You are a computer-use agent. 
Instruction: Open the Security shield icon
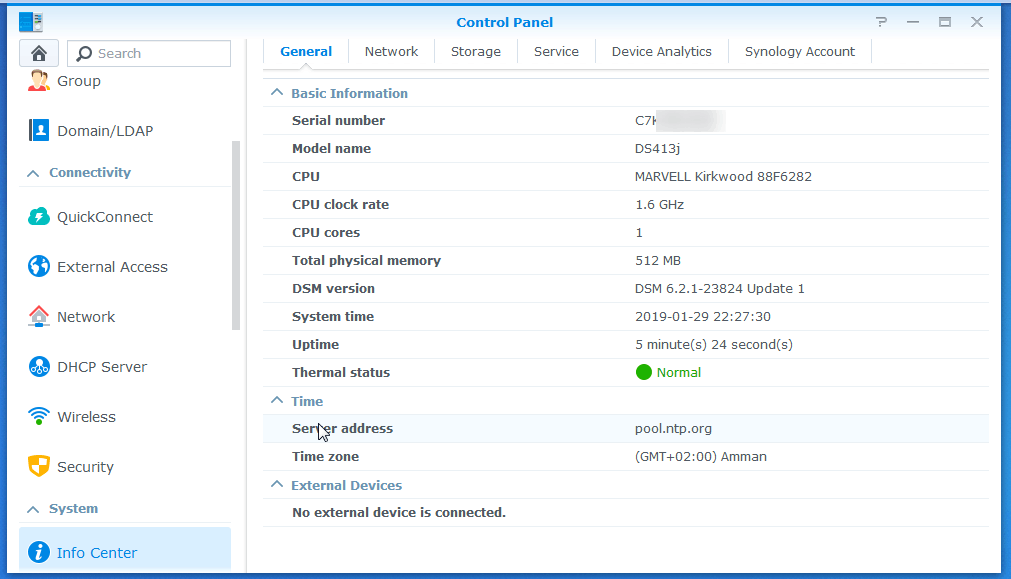click(39, 467)
